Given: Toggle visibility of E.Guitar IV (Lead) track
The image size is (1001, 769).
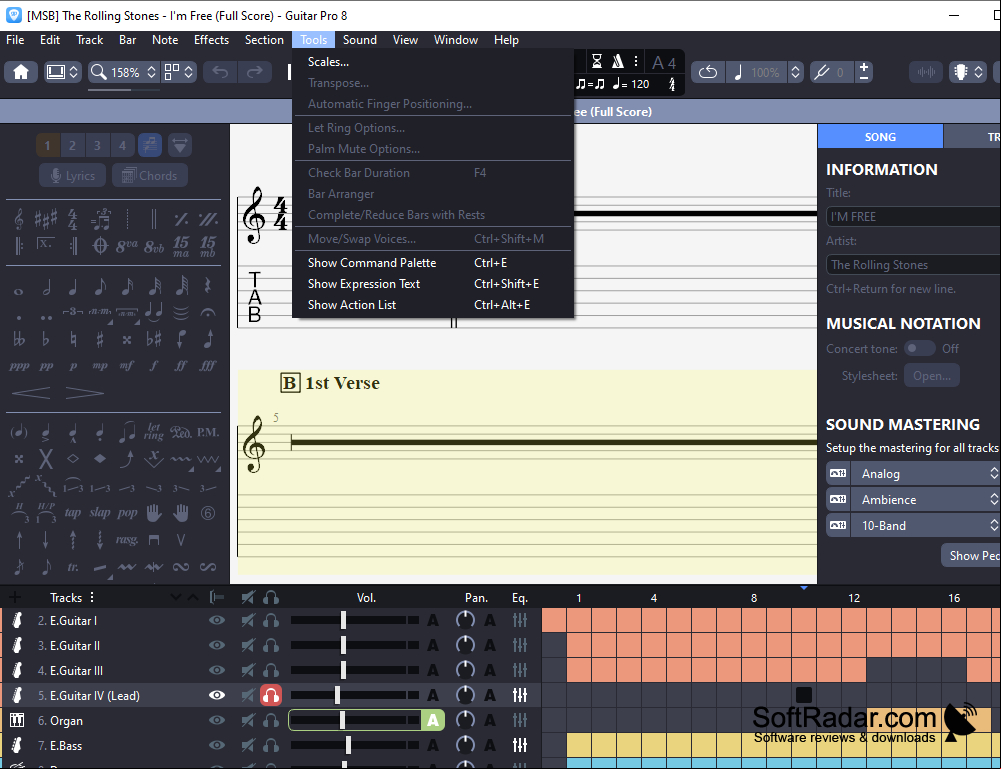Looking at the screenshot, I should tap(217, 695).
